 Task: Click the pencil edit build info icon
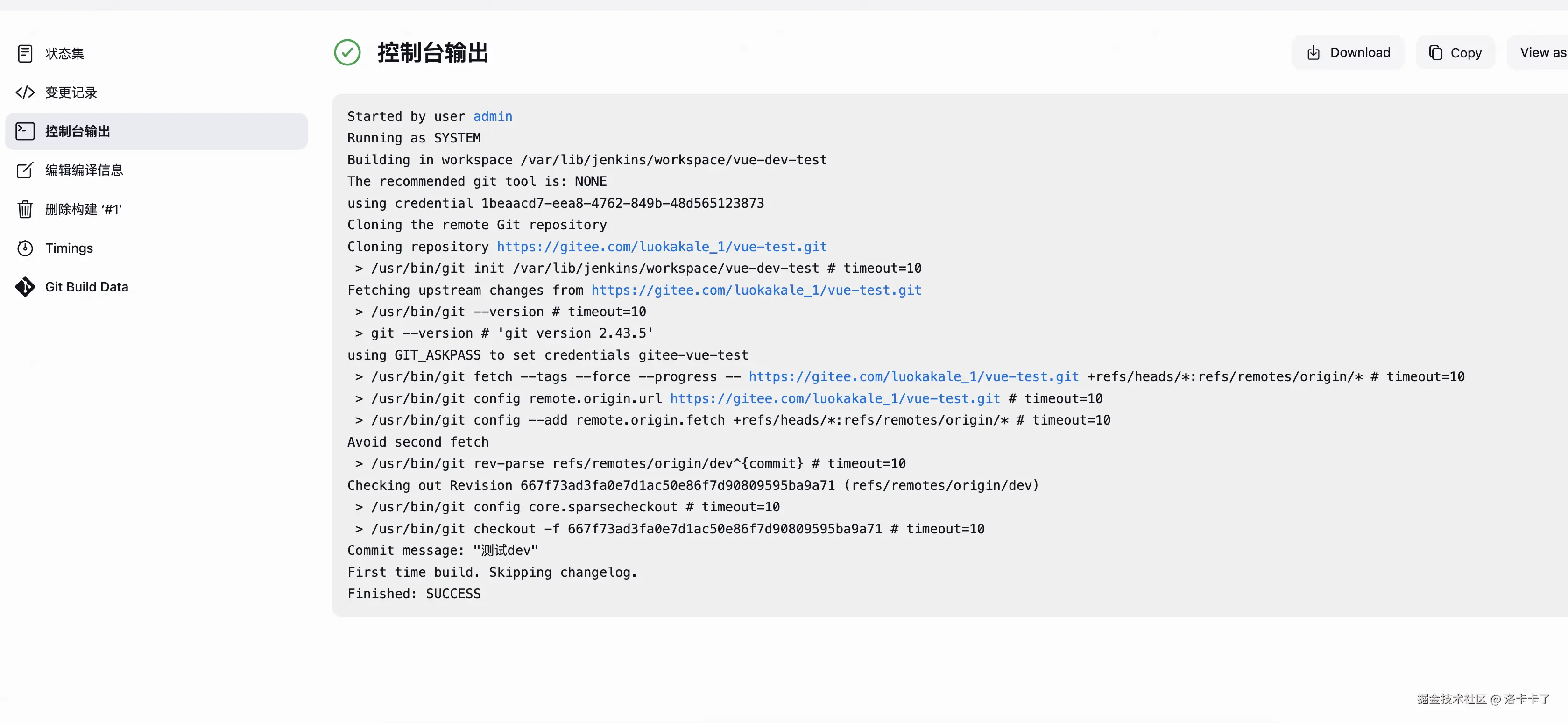25,170
